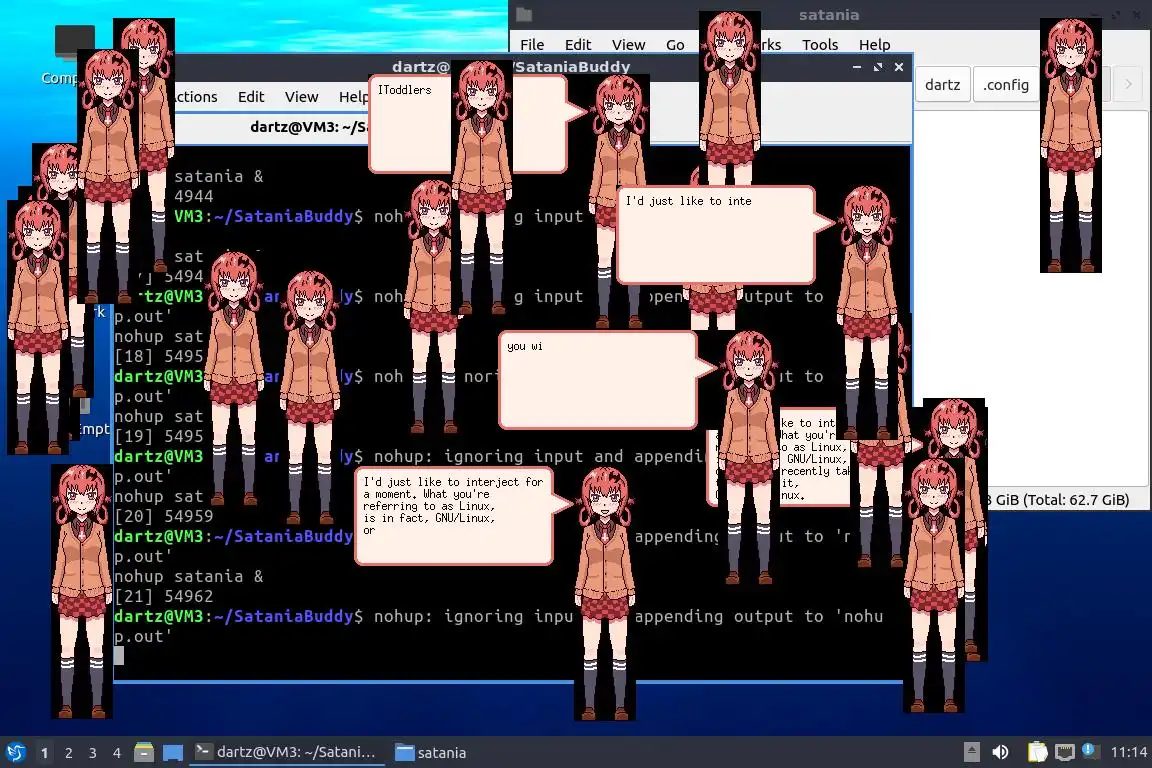Open the terminal's Edit menu
The width and height of the screenshot is (1152, 768).
[251, 96]
